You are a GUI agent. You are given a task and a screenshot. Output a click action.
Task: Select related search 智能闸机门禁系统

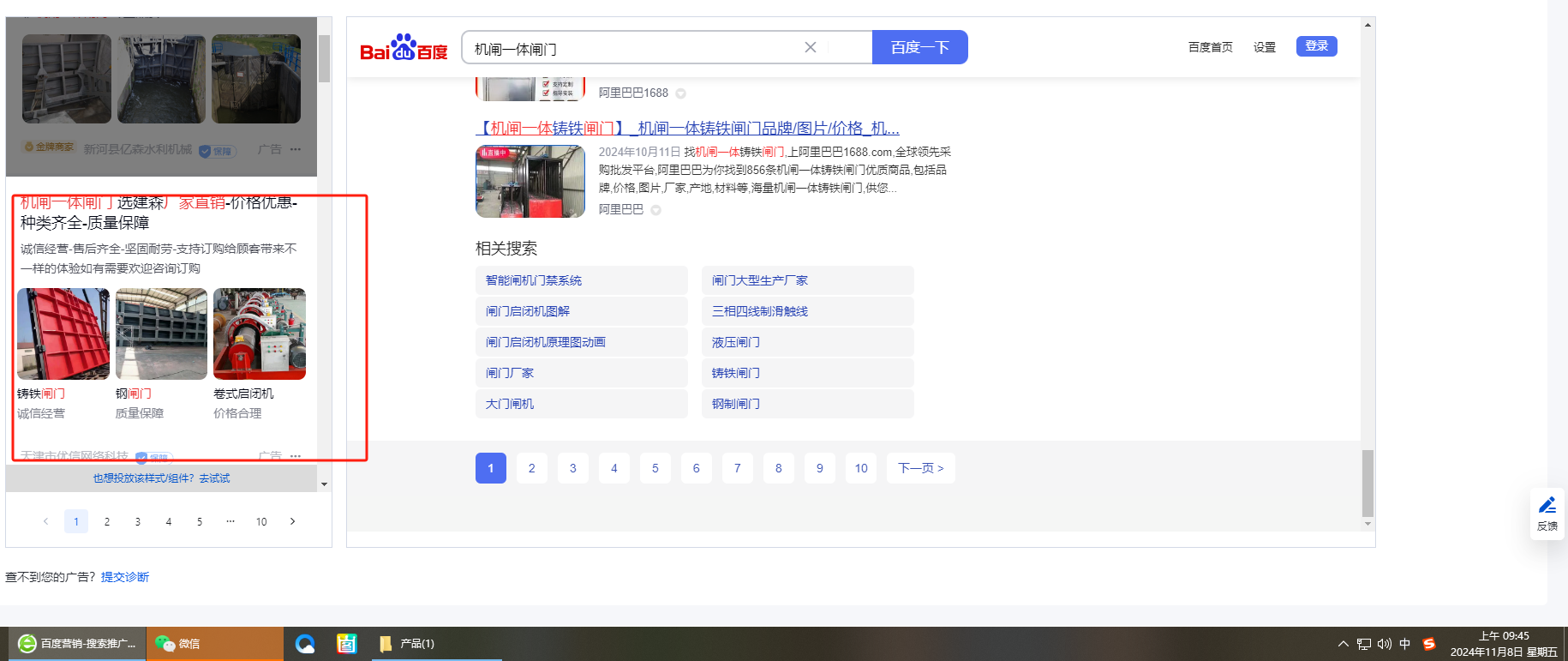click(x=582, y=280)
